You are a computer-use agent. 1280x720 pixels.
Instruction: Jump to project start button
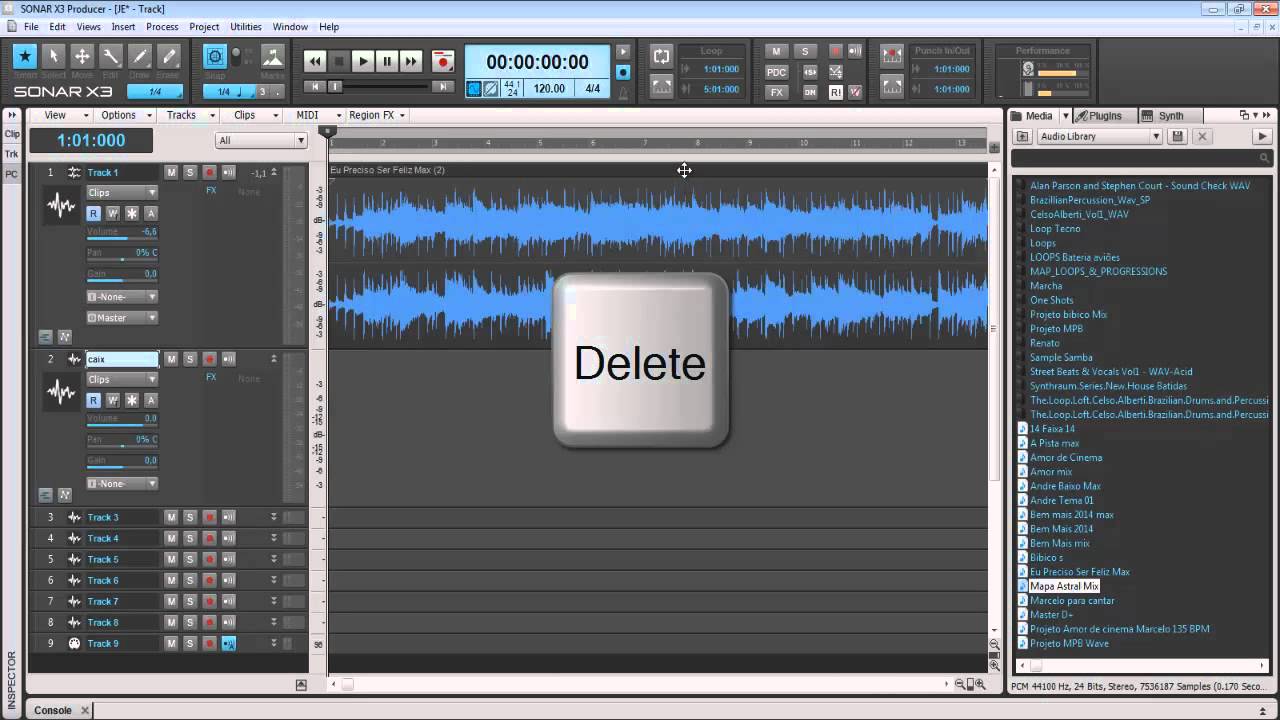pos(315,87)
